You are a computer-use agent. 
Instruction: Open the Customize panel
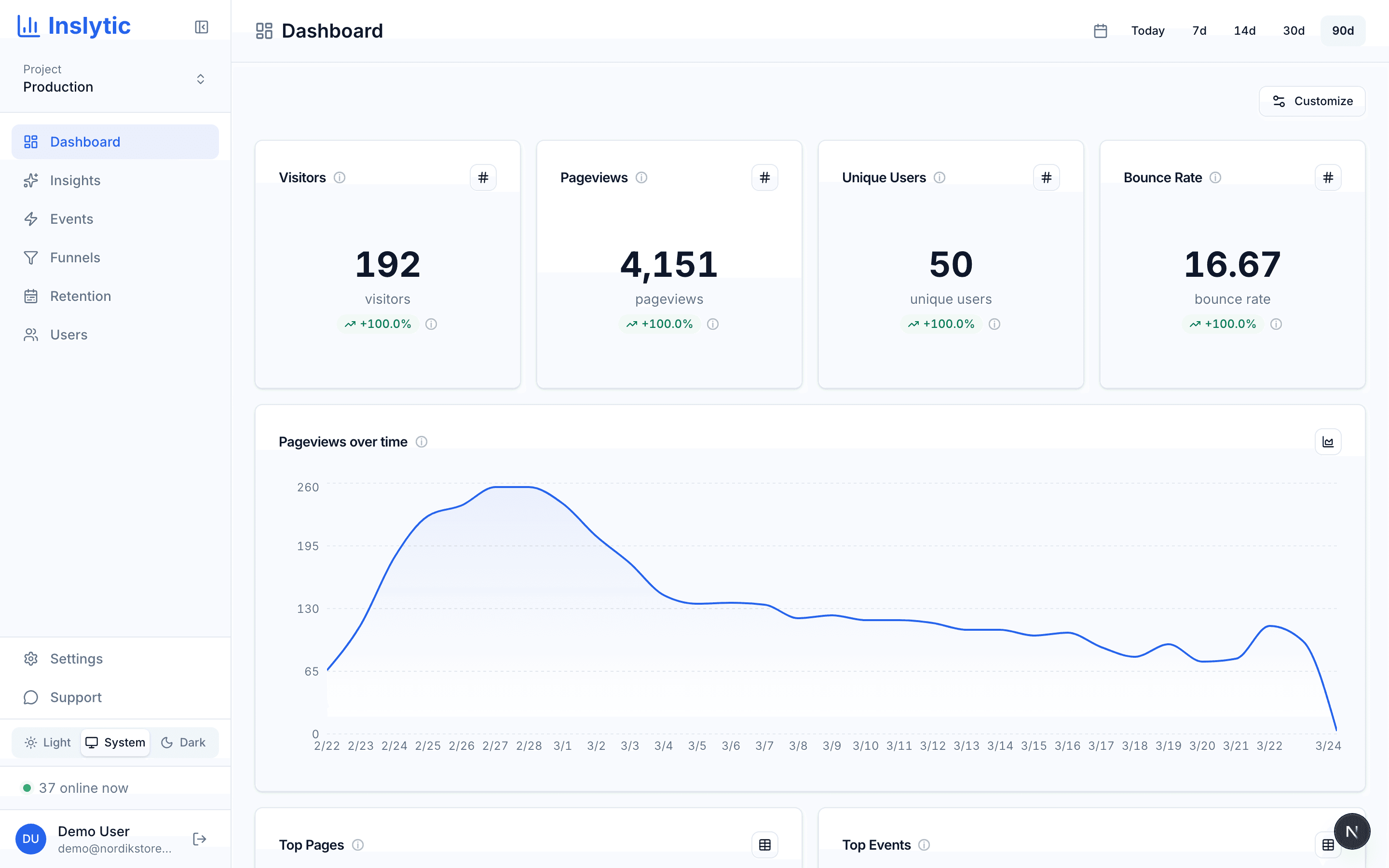pyautogui.click(x=1312, y=101)
